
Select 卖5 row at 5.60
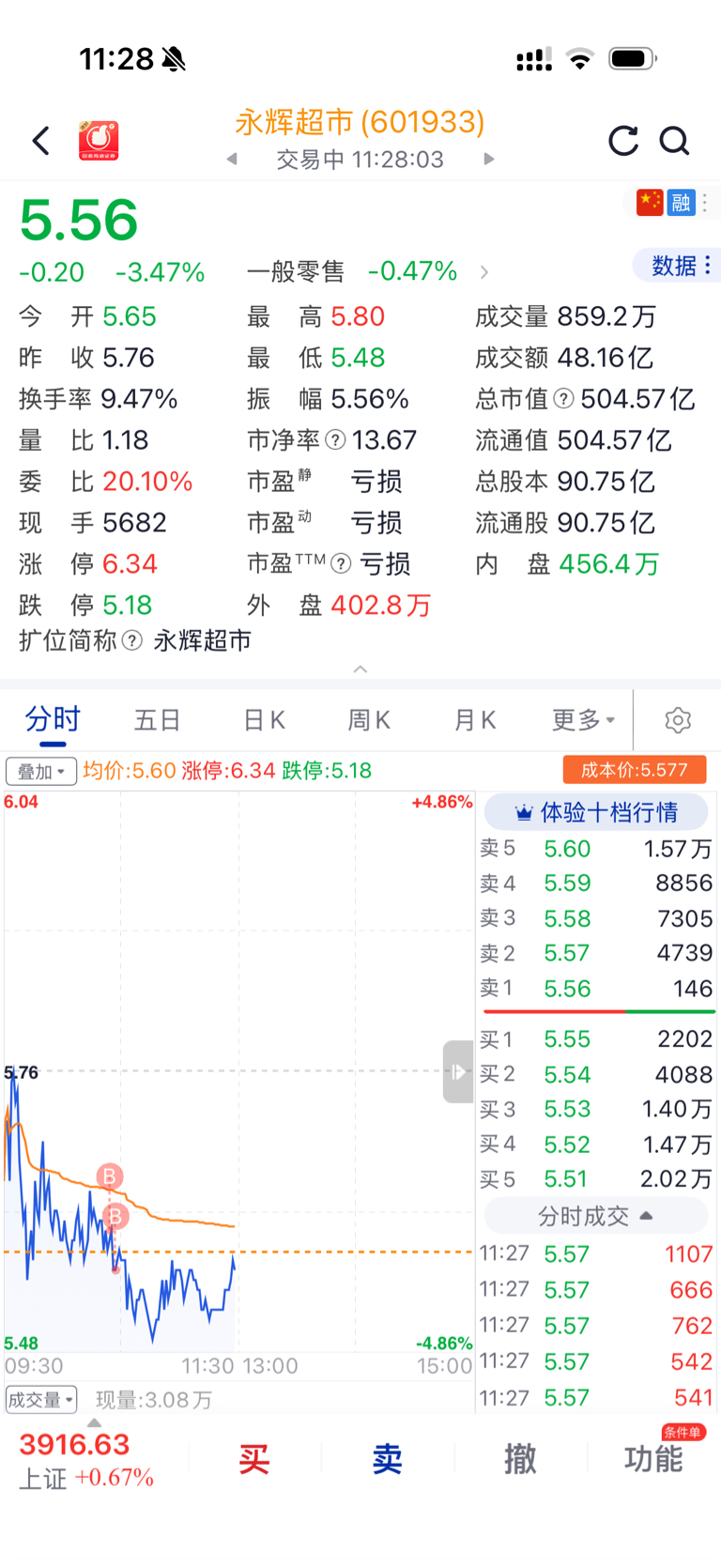tap(596, 849)
